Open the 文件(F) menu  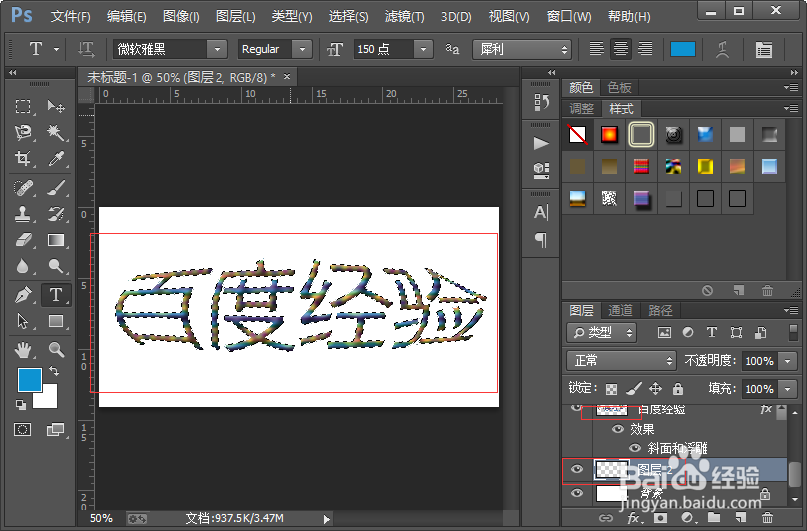pos(71,17)
